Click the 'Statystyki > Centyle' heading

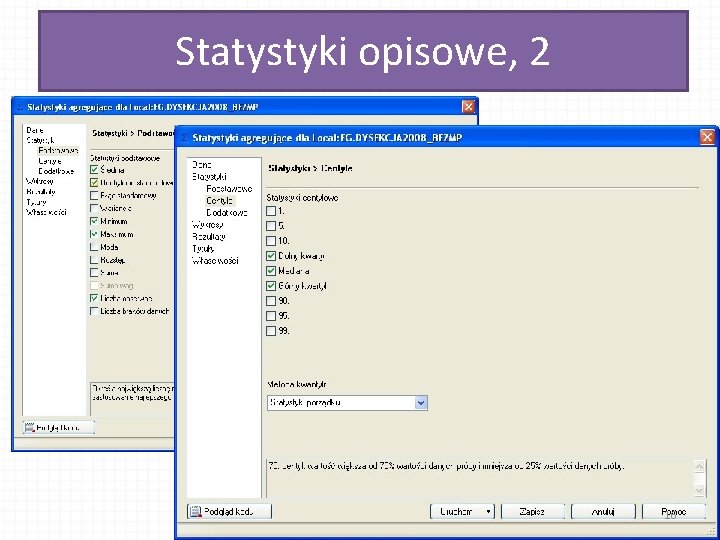tap(310, 168)
